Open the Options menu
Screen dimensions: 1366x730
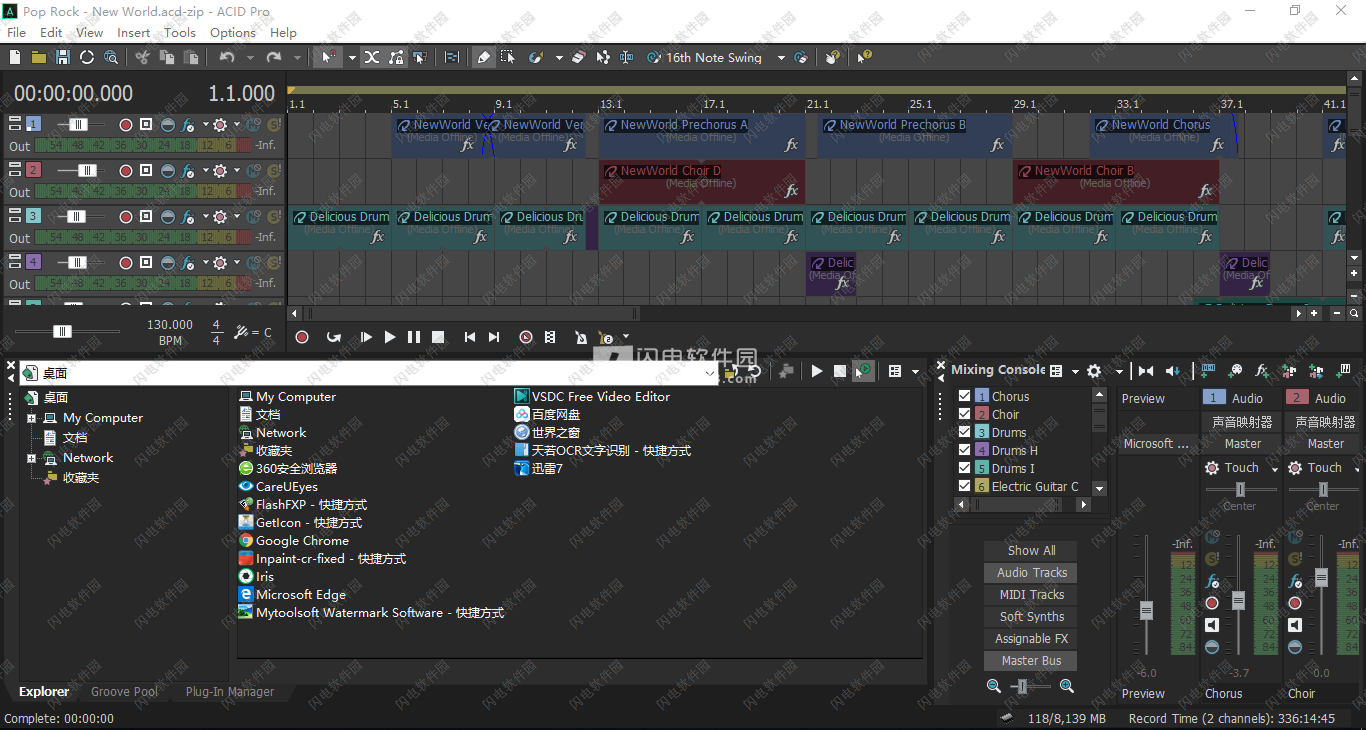[233, 32]
